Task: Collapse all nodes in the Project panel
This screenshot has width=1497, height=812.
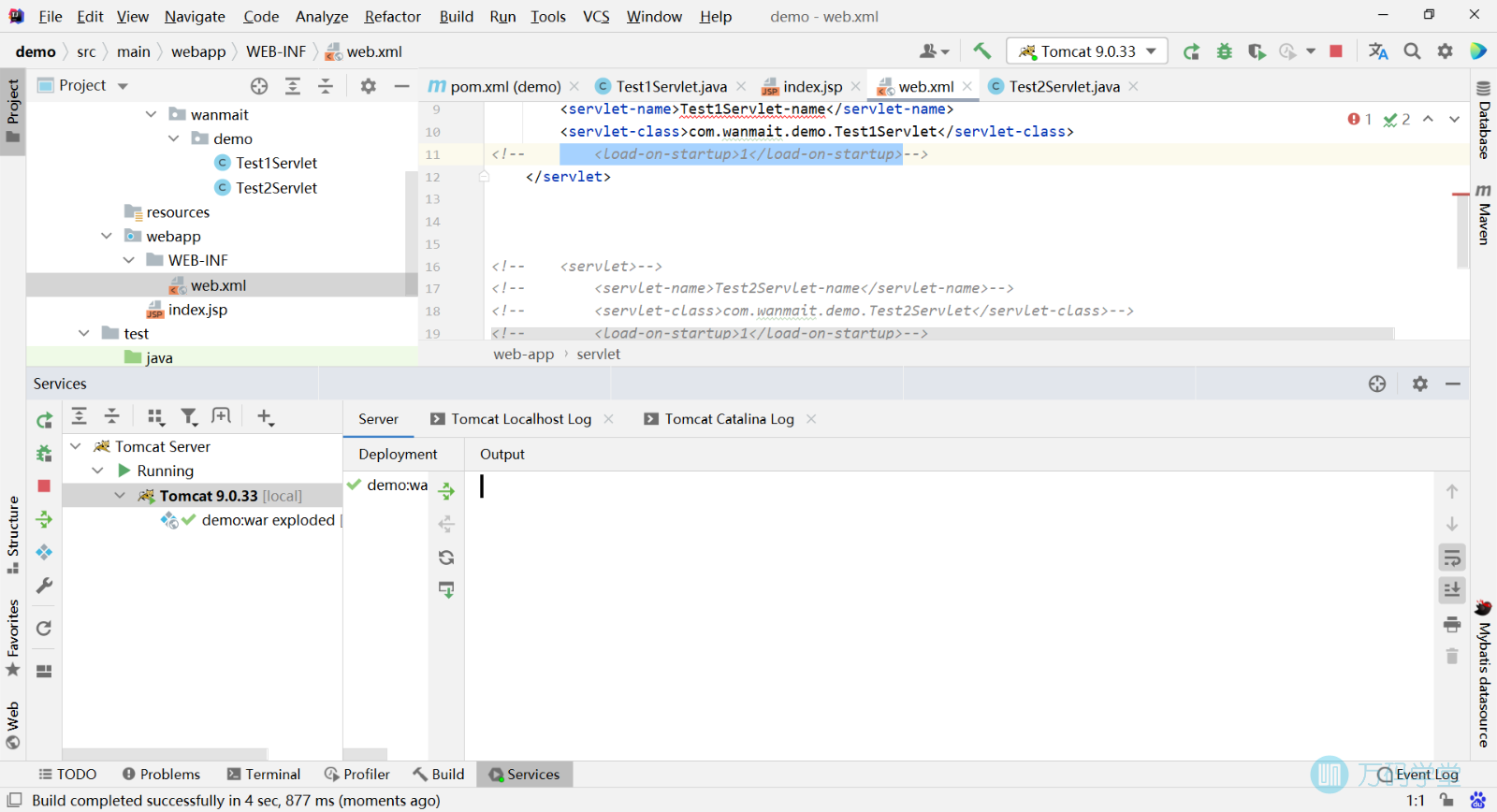Action: pos(326,86)
